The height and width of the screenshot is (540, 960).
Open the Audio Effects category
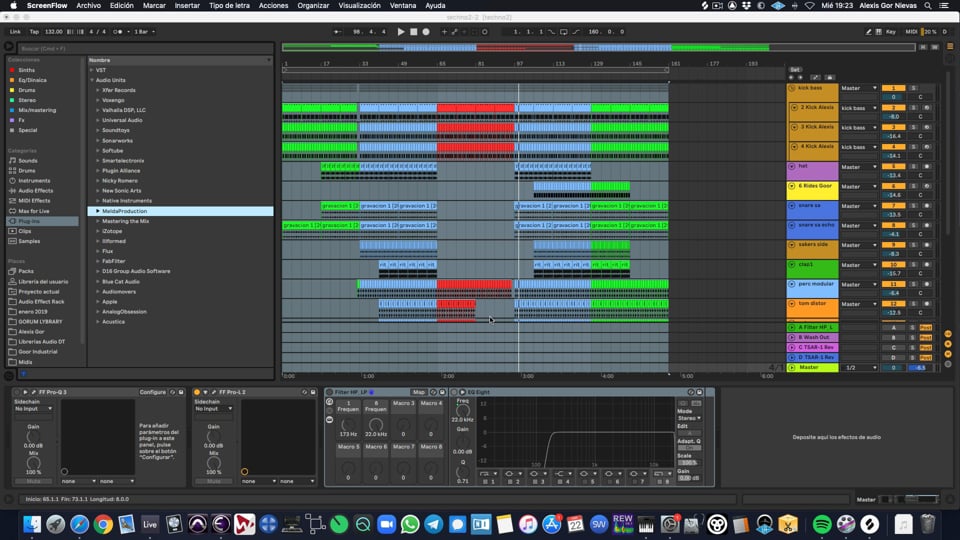(36, 190)
